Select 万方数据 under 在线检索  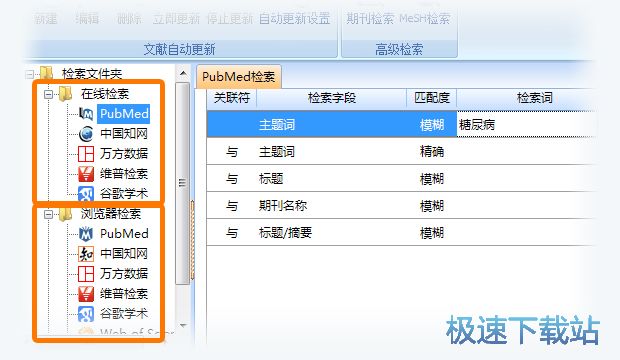tap(124, 154)
